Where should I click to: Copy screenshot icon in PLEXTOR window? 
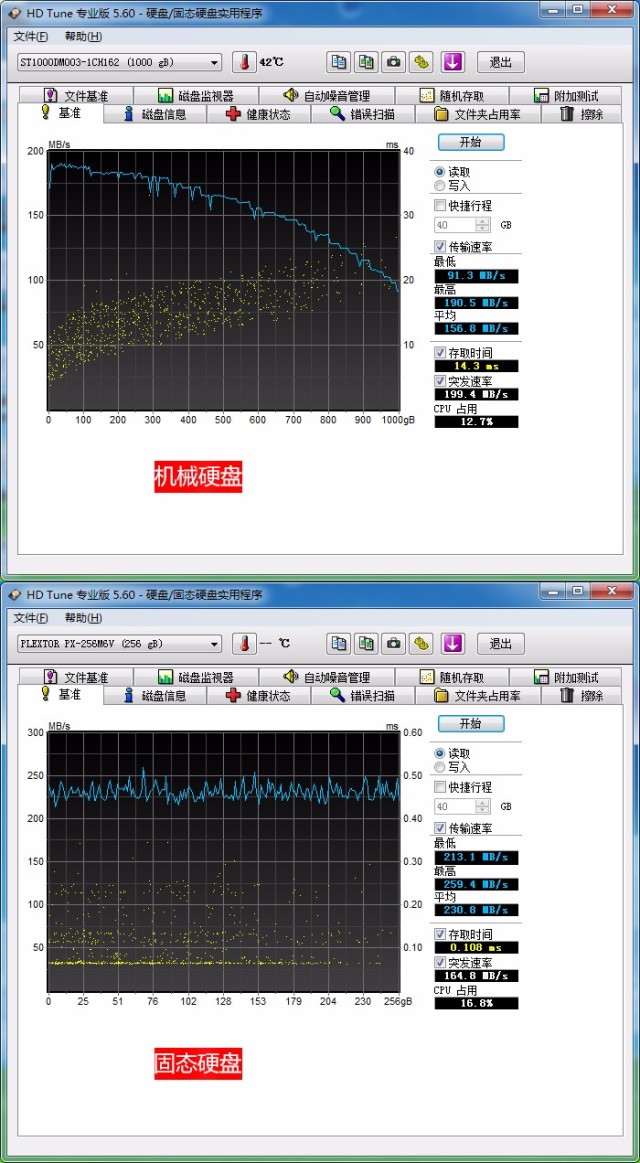366,643
